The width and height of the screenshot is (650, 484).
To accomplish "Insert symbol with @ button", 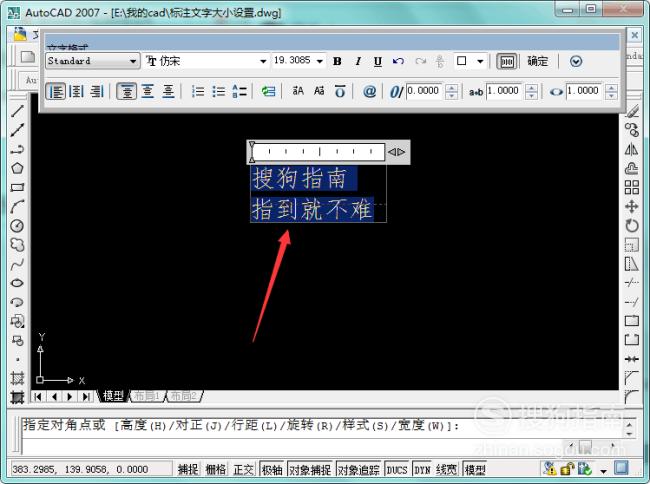I will click(369, 91).
